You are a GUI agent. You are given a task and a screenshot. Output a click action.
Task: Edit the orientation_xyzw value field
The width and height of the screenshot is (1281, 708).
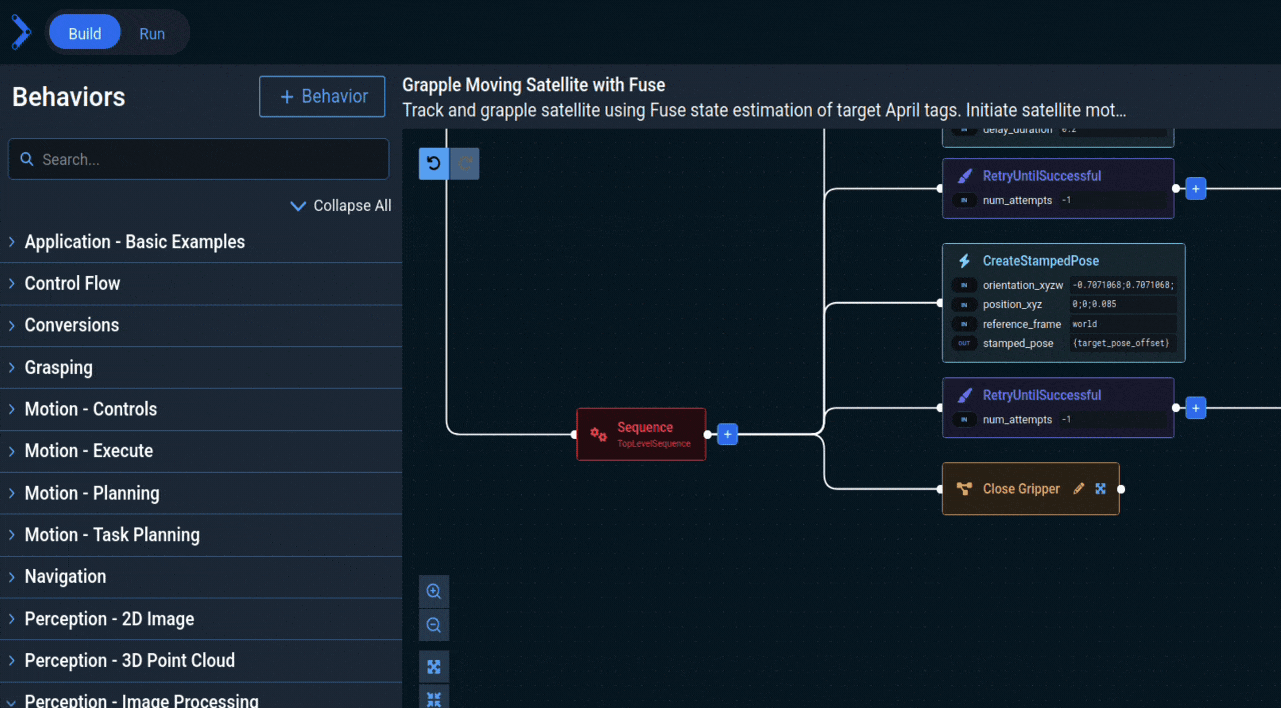pyautogui.click(x=1123, y=285)
